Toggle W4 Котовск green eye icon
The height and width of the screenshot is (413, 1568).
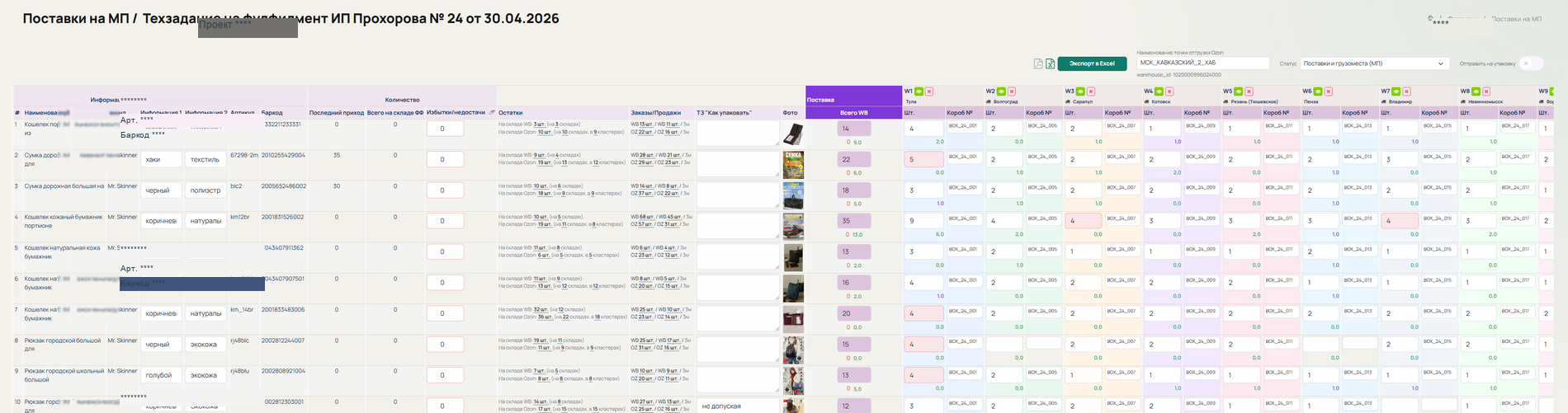pos(1159,92)
